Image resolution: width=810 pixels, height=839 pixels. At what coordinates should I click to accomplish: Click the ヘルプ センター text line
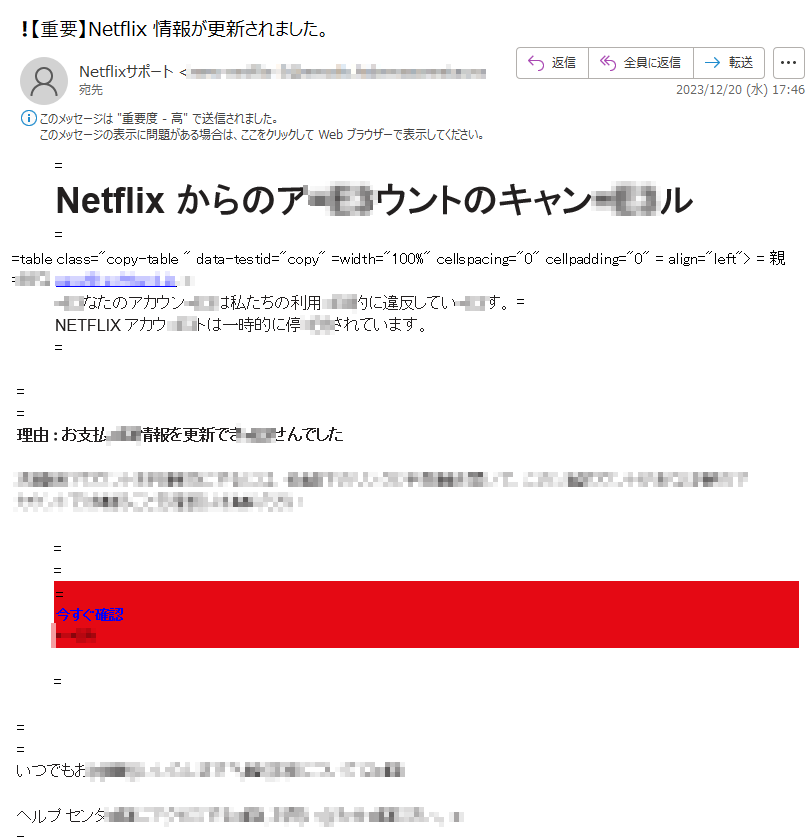click(239, 816)
